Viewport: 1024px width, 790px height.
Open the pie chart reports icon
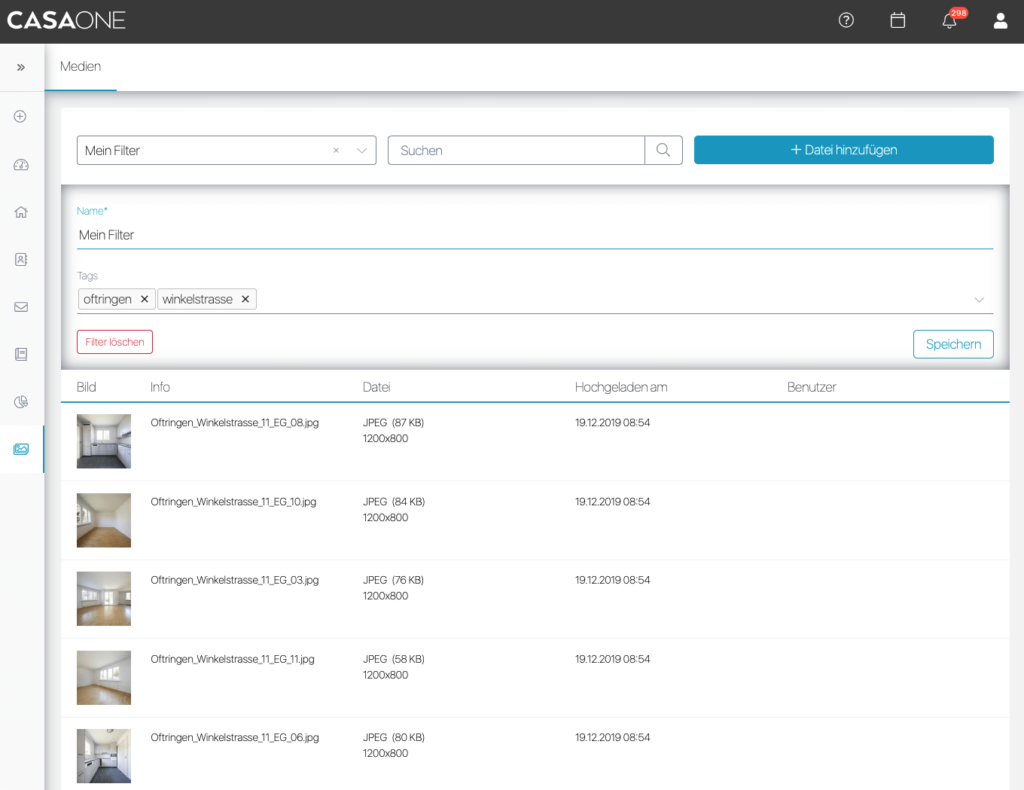click(21, 402)
